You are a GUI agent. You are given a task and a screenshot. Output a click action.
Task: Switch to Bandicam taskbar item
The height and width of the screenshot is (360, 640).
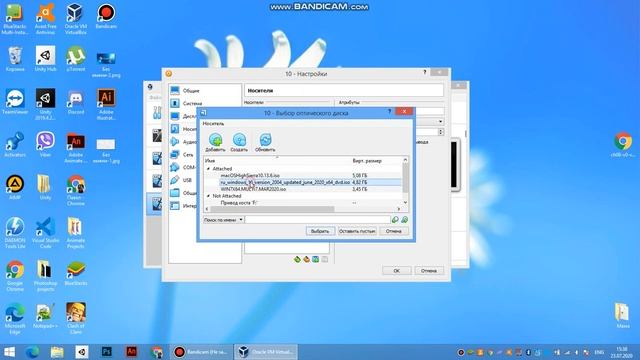(x=200, y=352)
